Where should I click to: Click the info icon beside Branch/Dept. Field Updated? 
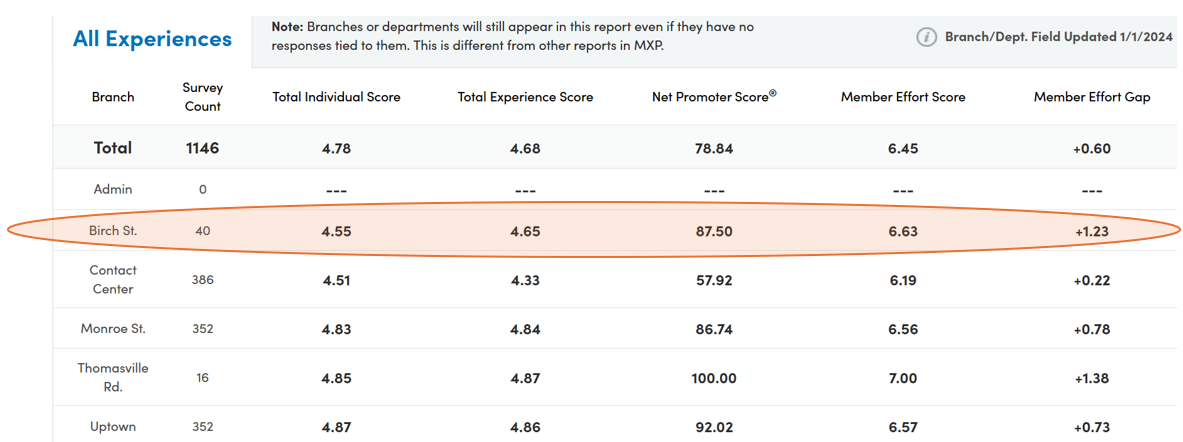pos(926,37)
